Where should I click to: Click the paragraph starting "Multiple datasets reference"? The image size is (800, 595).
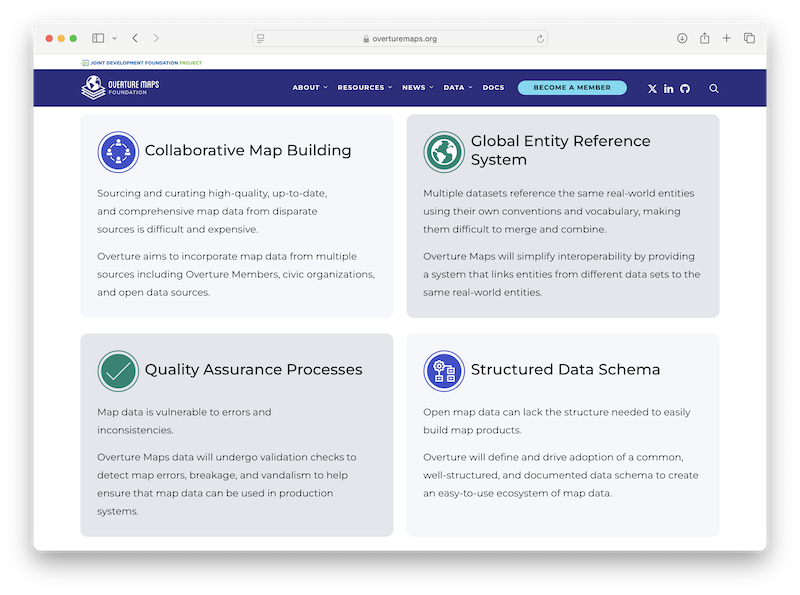coord(559,211)
